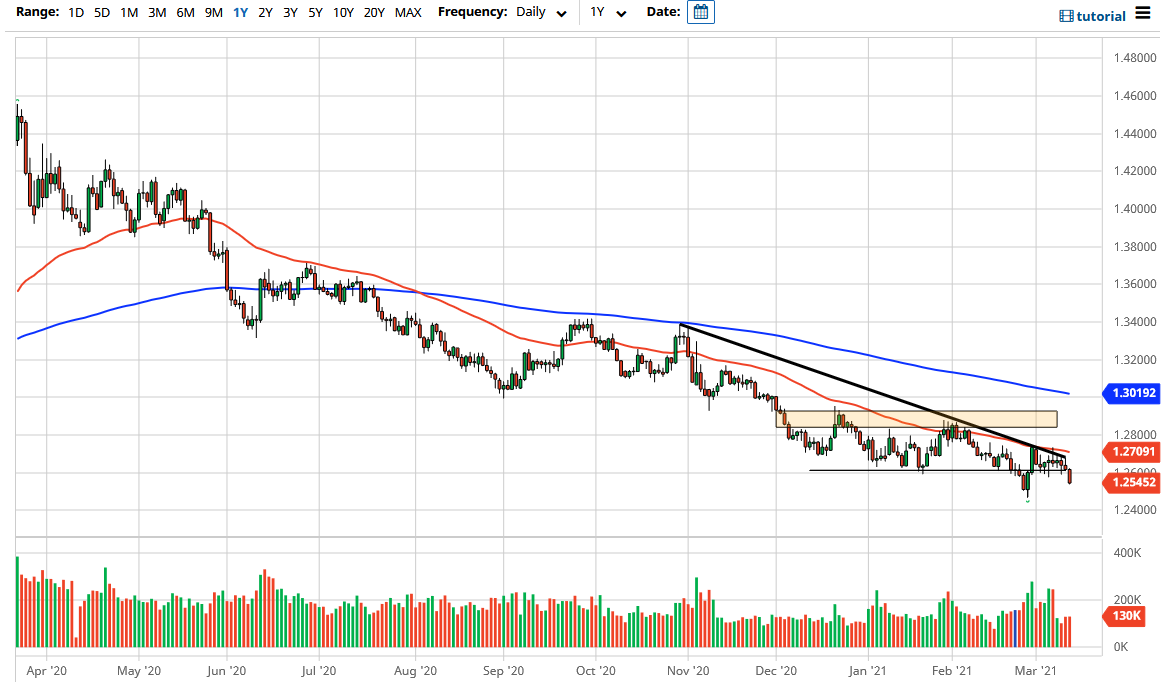
Task: Select the 1D range option
Action: click(75, 14)
